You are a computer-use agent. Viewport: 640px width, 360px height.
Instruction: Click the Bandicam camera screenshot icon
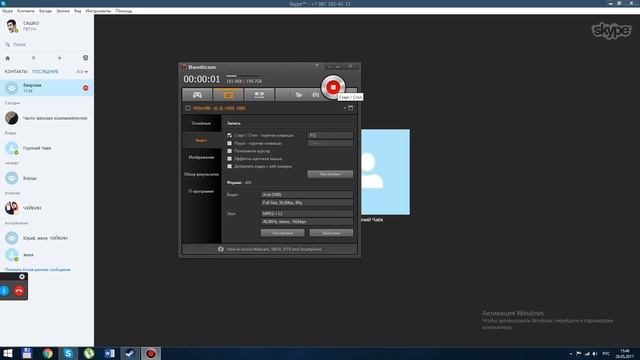tap(316, 95)
